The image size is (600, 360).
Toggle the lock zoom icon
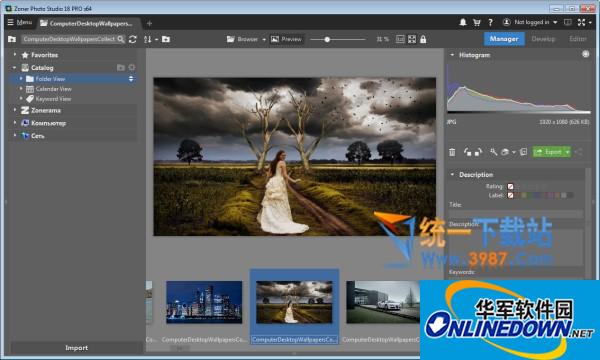tap(423, 39)
